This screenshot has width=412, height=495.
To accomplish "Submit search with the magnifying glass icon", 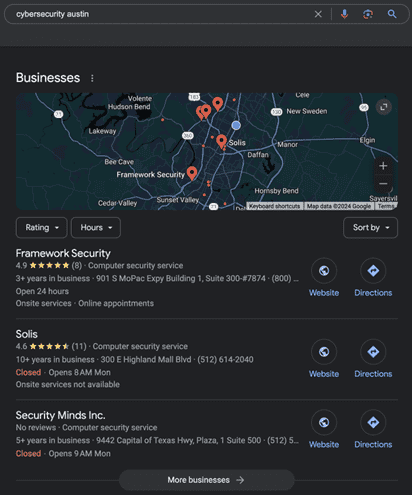I will (392, 14).
